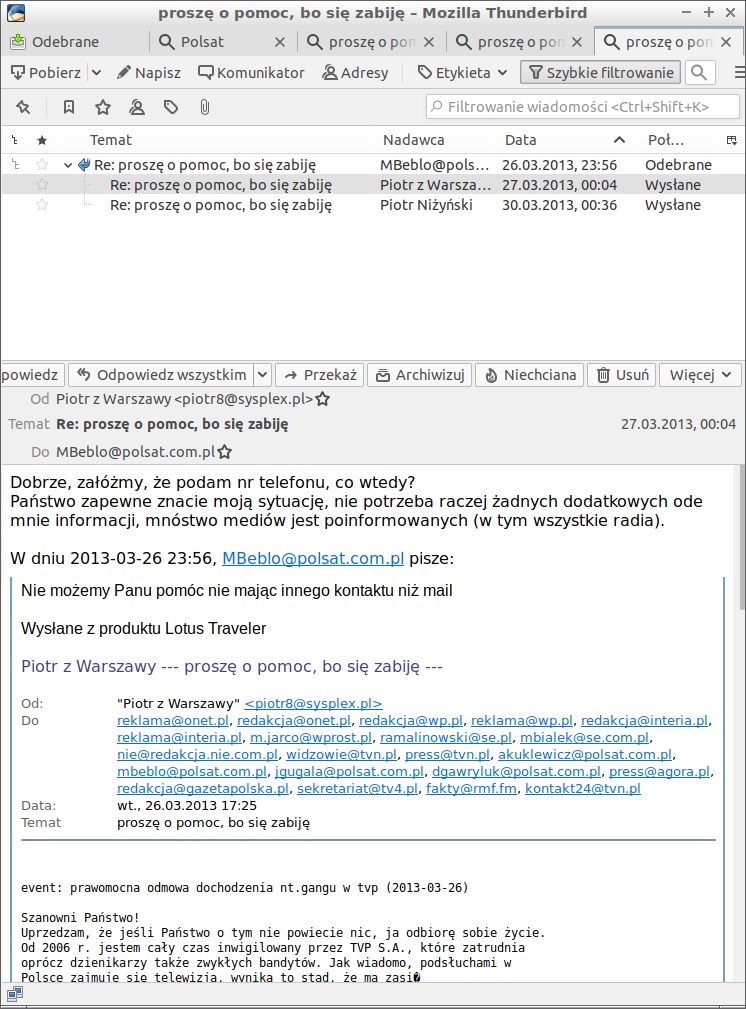Switch to second 'proszę o pom' tab
This screenshot has height=1009, width=746.
[x=521, y=42]
